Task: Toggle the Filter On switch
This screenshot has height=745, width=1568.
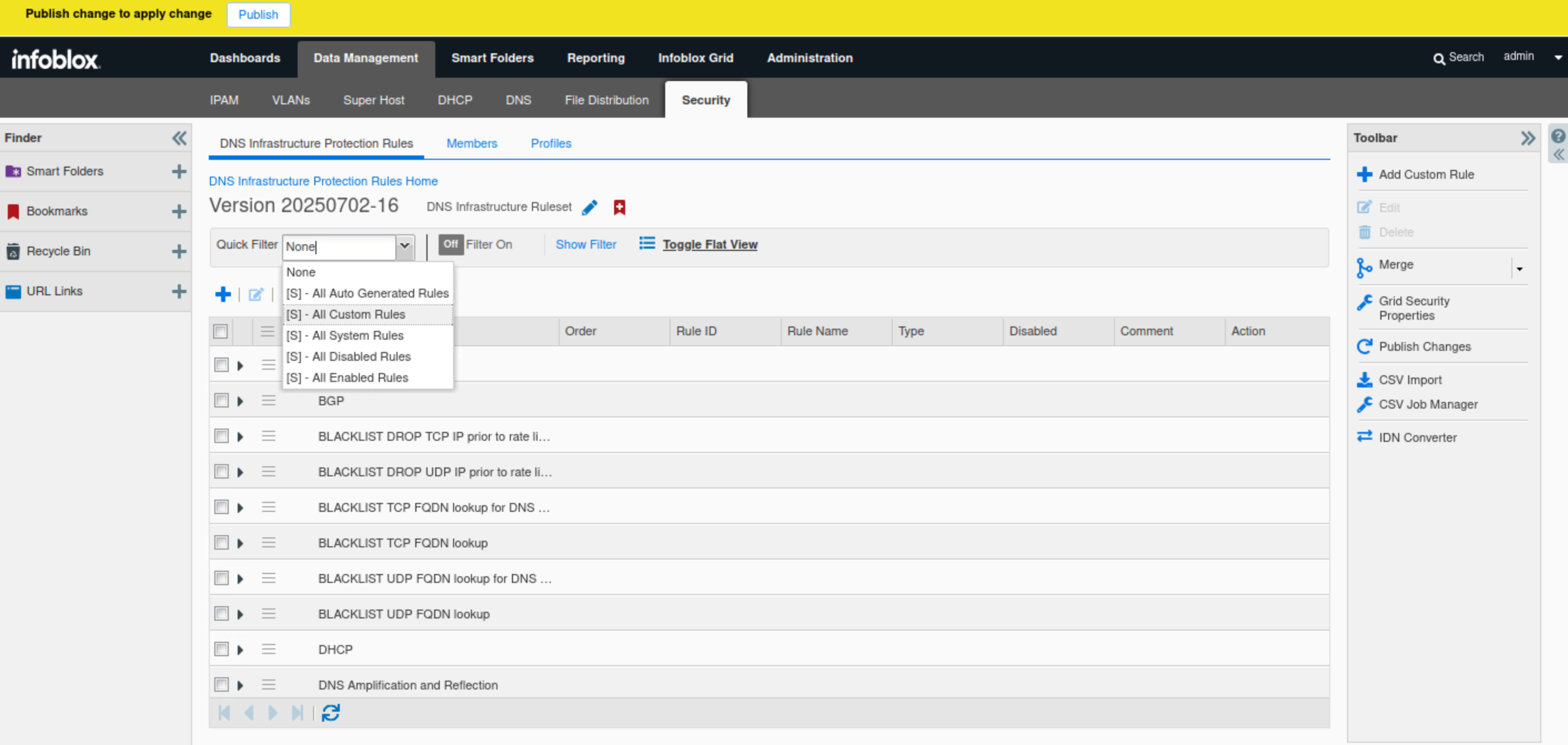Action: [x=450, y=244]
